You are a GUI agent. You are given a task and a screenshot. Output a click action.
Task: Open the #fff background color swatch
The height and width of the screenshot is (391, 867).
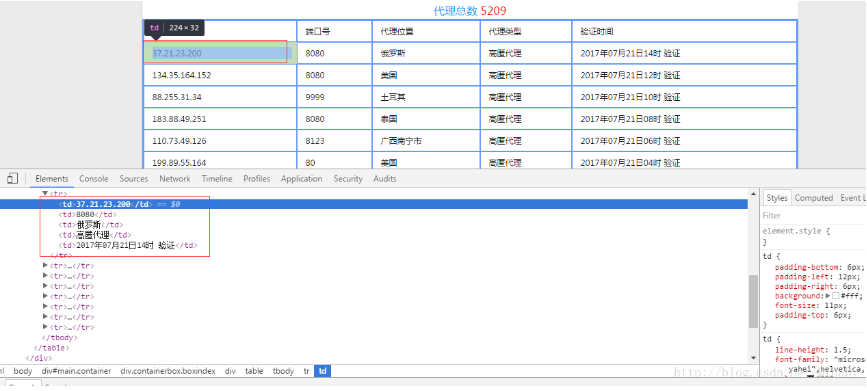point(835,296)
